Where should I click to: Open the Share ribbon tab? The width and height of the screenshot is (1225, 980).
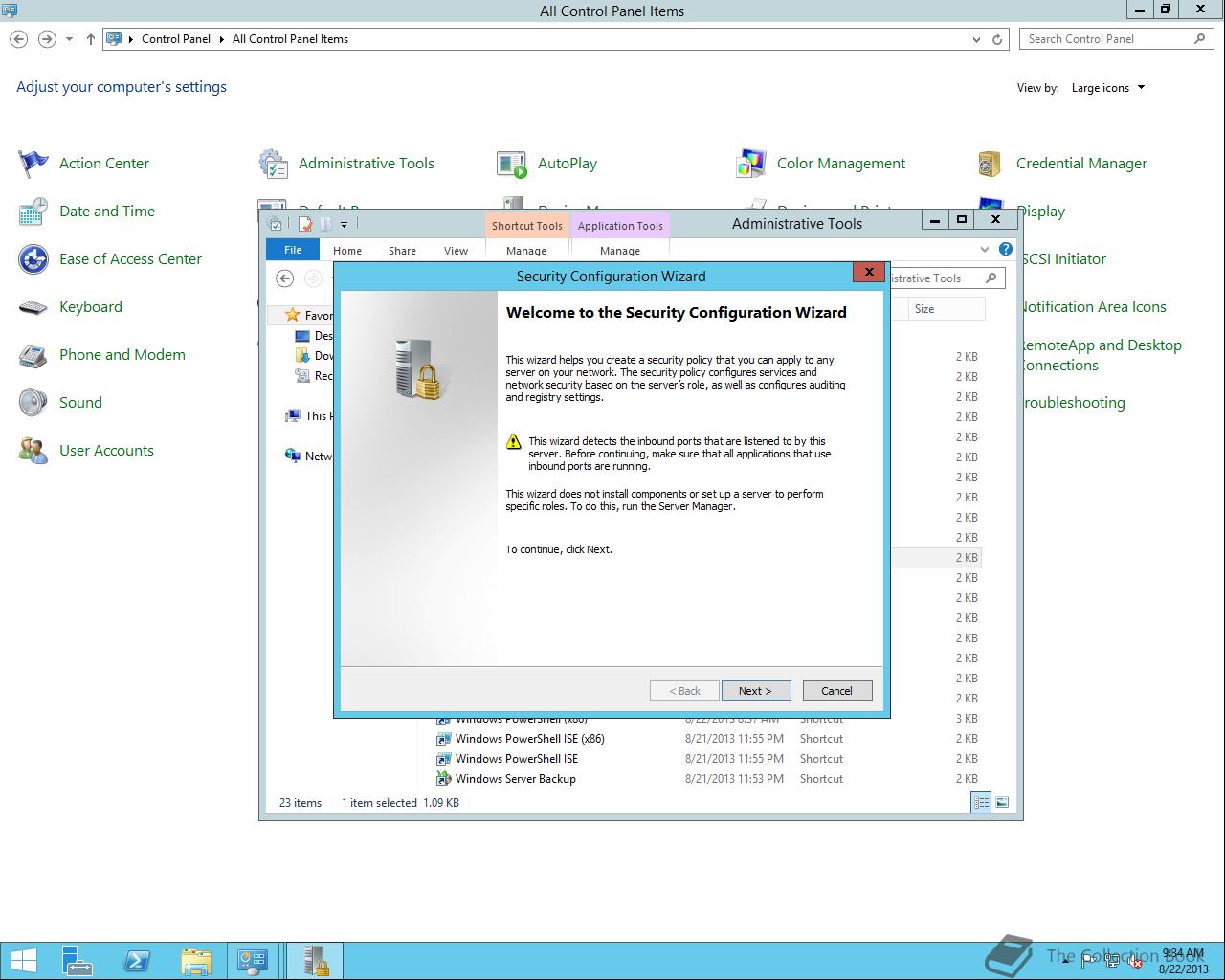tap(402, 251)
